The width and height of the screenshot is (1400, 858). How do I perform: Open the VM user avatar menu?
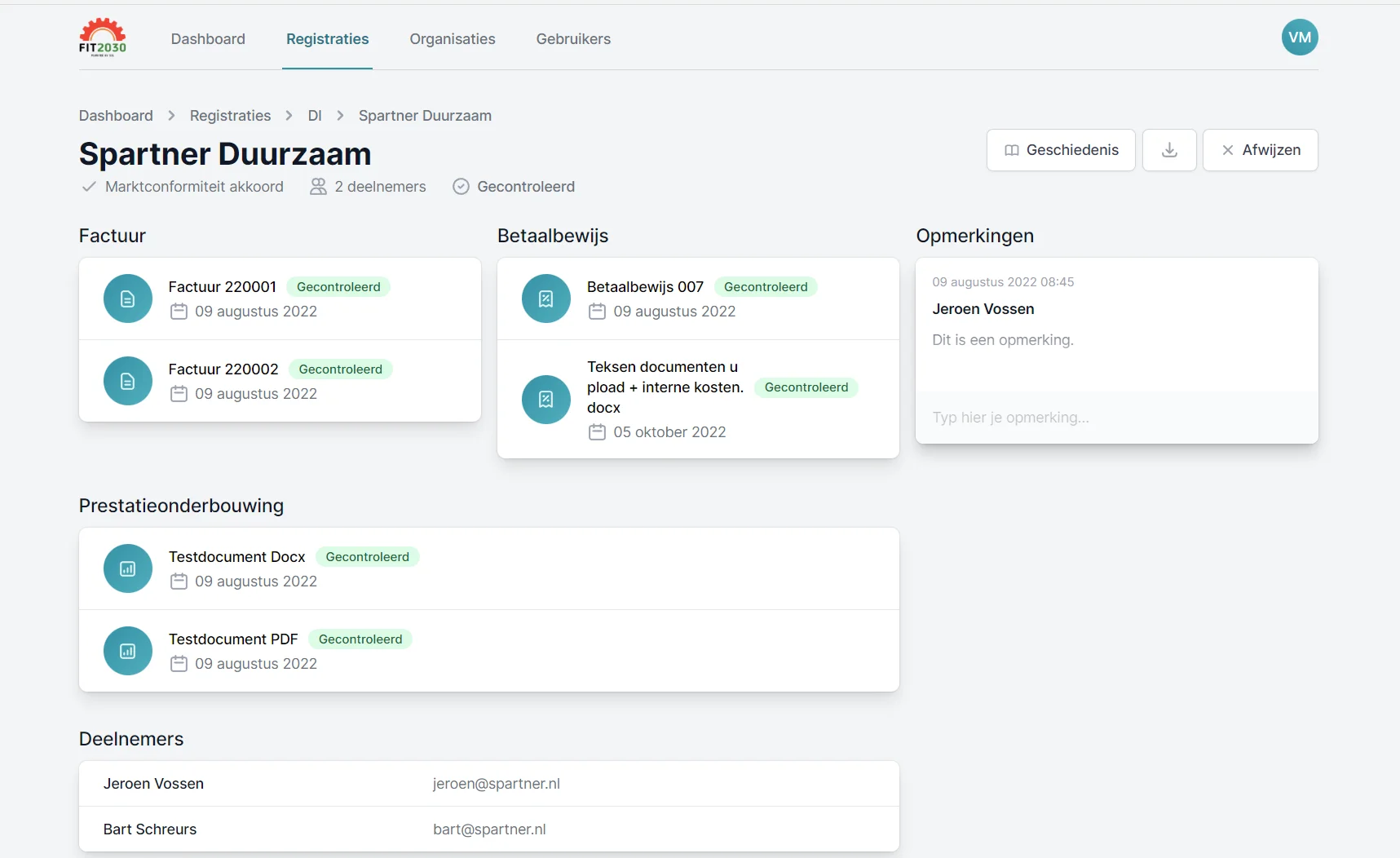[x=1299, y=38]
